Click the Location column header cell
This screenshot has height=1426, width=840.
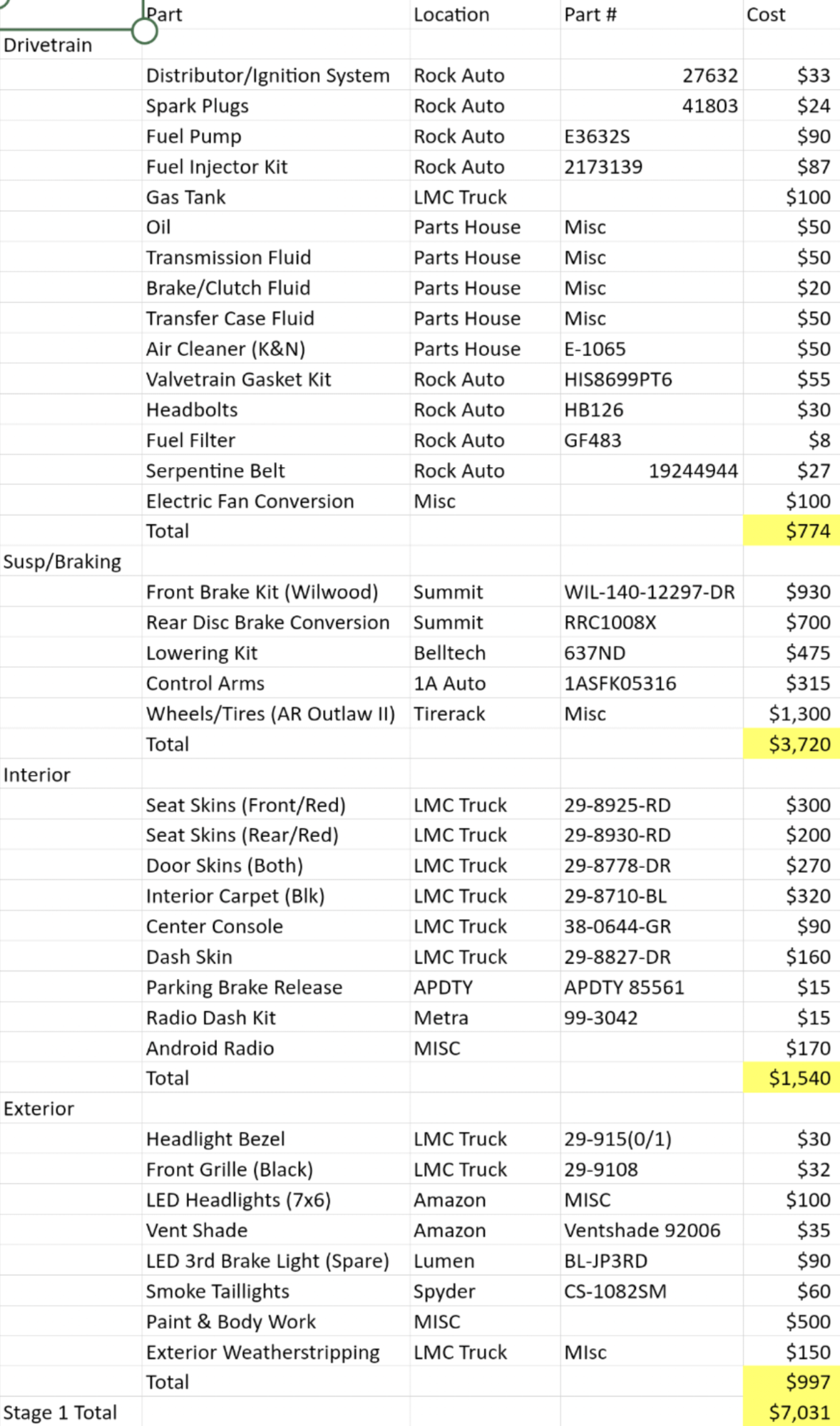pyautogui.click(x=451, y=14)
